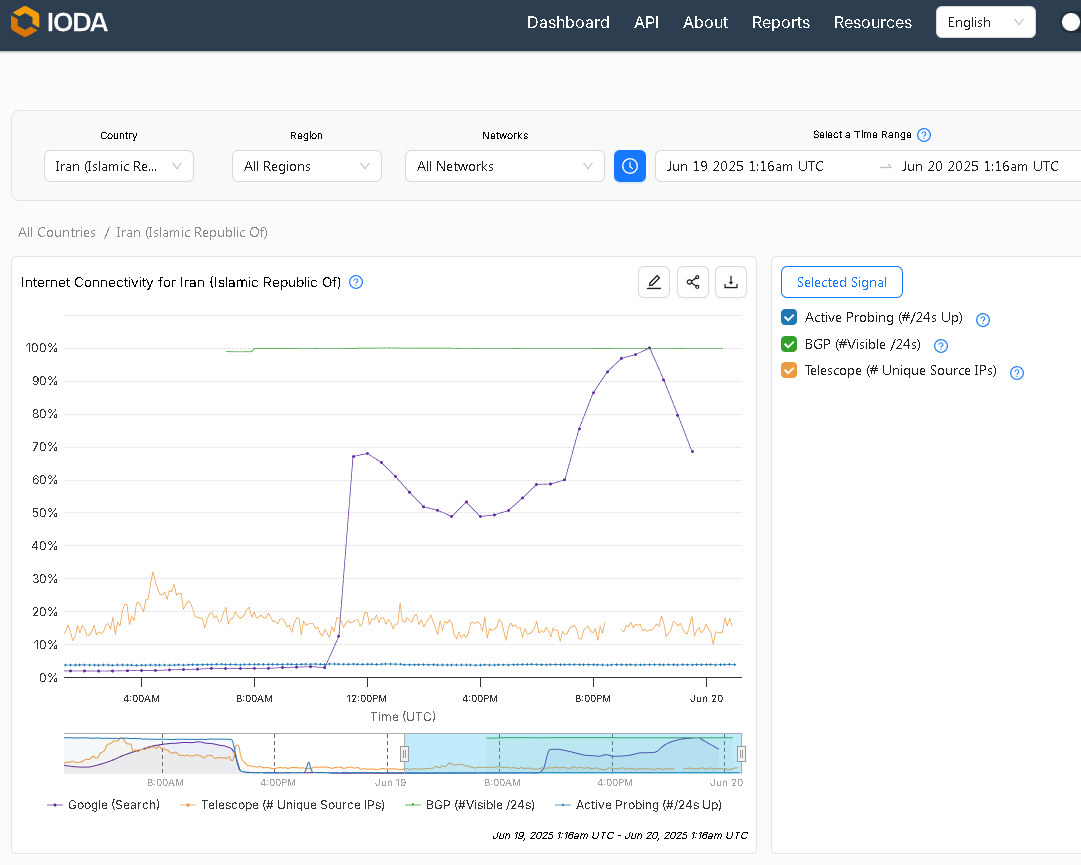Open help for Active Probing signal
Image resolution: width=1081 pixels, height=865 pixels.
(983, 319)
